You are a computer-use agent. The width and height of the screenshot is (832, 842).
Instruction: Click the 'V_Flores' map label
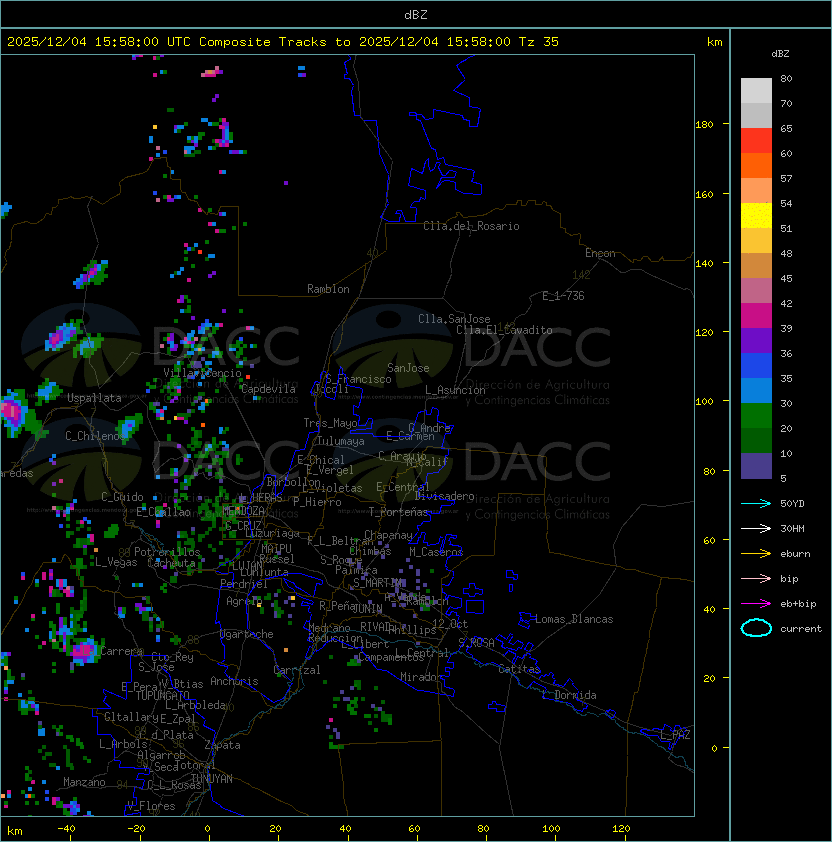point(151,806)
